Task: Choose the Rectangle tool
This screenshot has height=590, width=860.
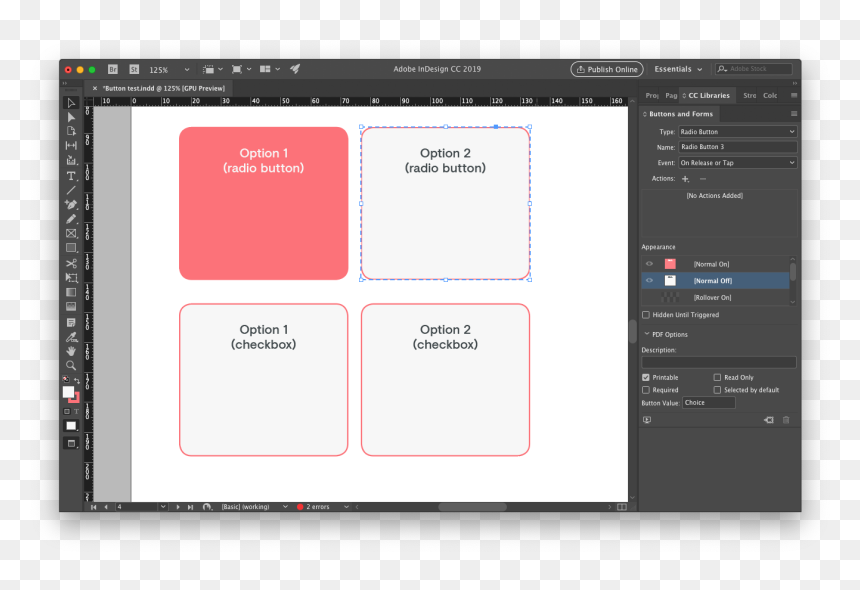Action: [x=71, y=248]
